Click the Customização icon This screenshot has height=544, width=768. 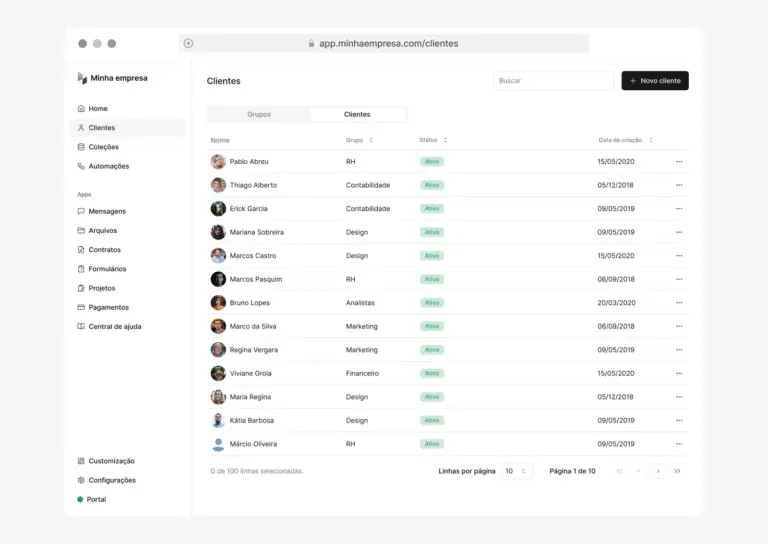81,461
